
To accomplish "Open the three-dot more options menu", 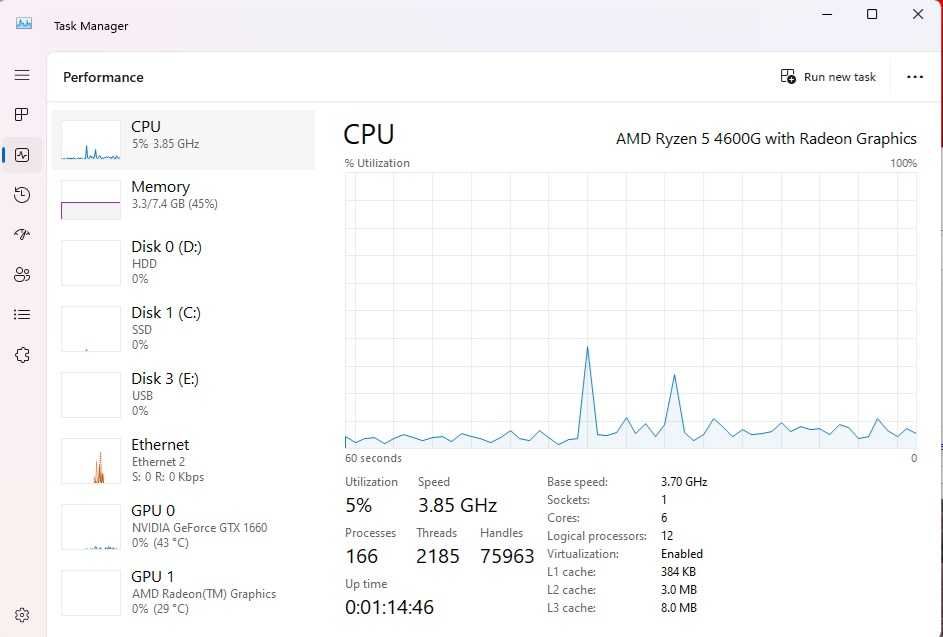I will point(914,77).
